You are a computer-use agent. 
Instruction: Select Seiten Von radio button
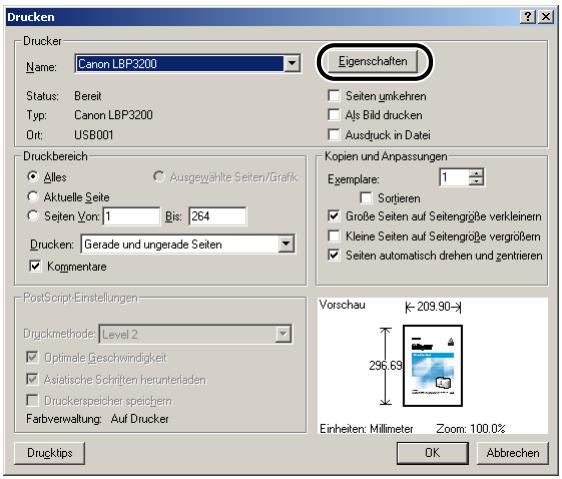coord(33,216)
